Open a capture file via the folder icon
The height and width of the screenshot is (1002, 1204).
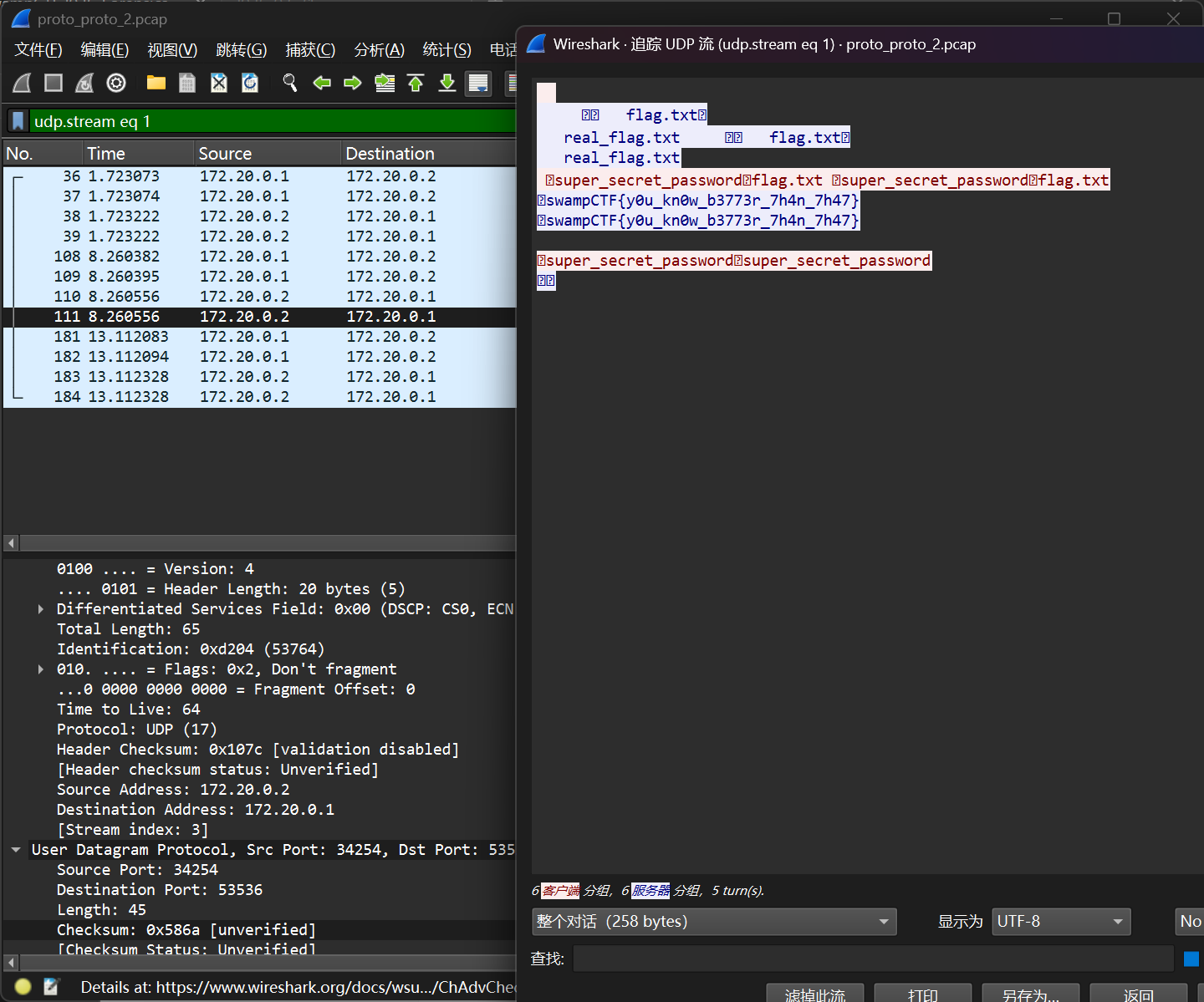[x=156, y=83]
